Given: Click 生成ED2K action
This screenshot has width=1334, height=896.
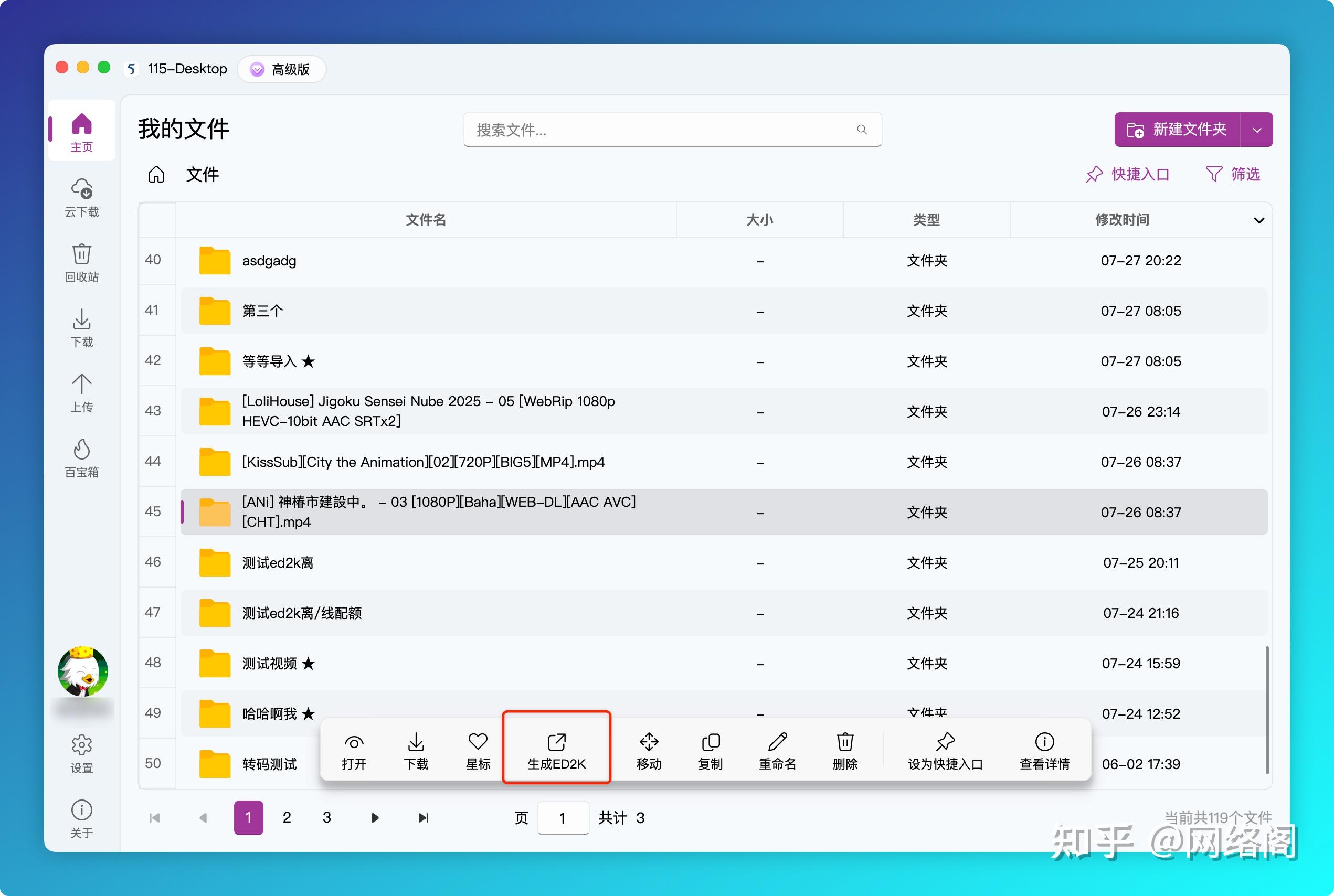Looking at the screenshot, I should click(556, 750).
